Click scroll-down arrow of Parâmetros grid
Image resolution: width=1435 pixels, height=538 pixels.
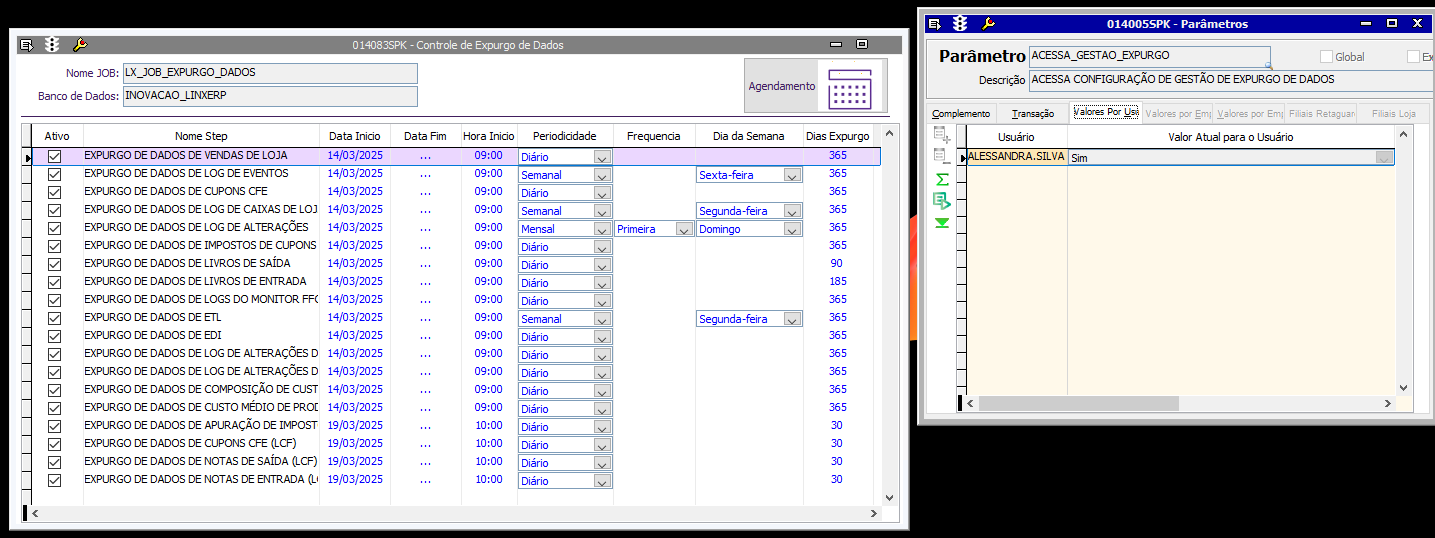[x=1403, y=387]
